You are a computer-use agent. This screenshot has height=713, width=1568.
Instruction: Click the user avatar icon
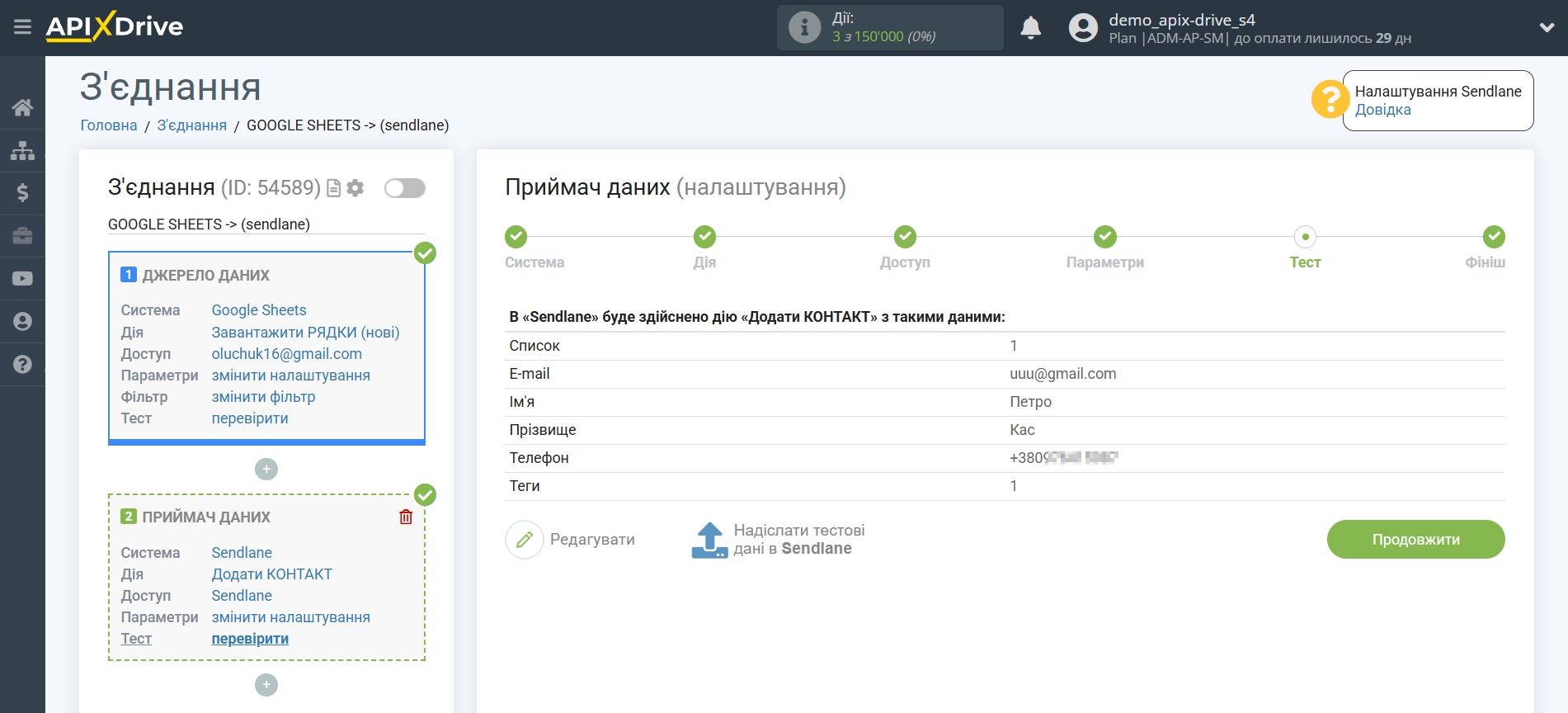(x=1083, y=28)
